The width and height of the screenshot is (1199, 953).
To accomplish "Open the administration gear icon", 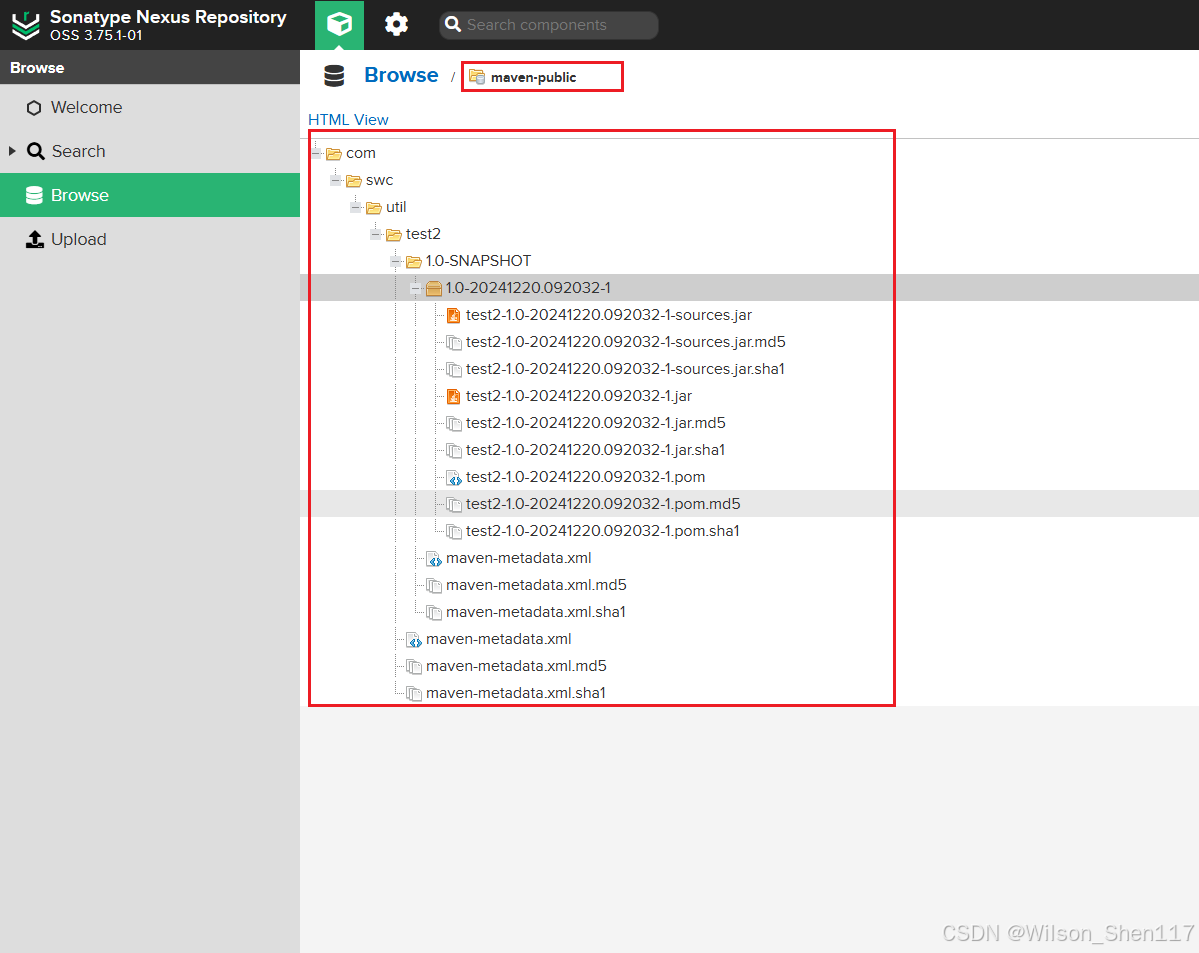I will coord(396,24).
